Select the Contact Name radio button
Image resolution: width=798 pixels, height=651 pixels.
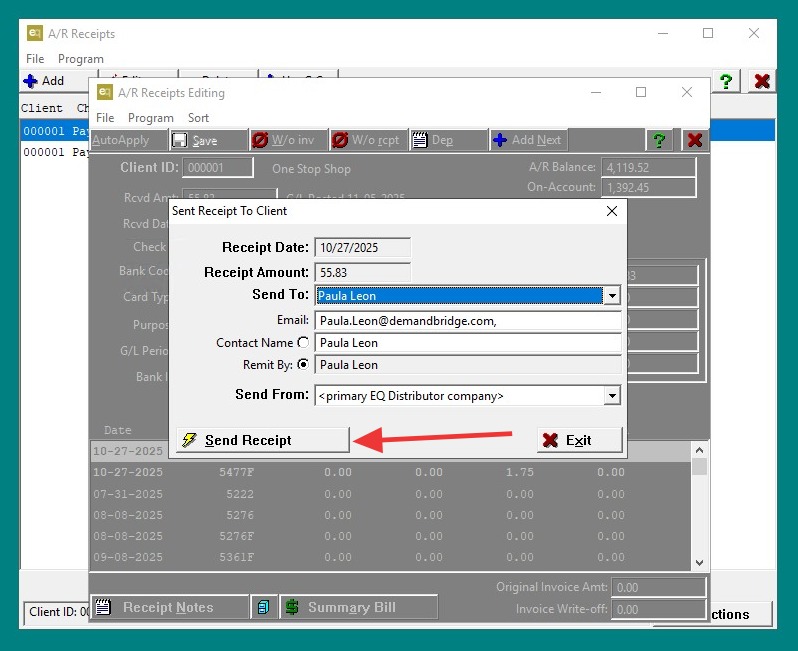303,343
